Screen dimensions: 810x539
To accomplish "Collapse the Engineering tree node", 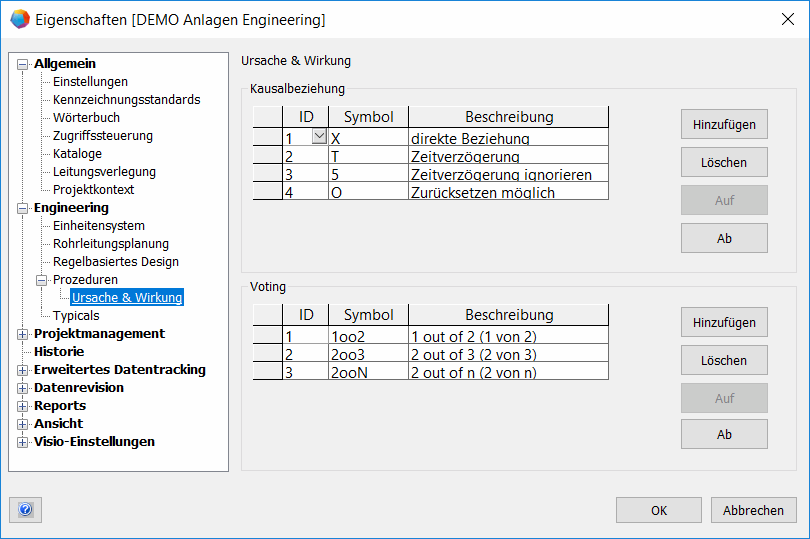I will point(23,208).
